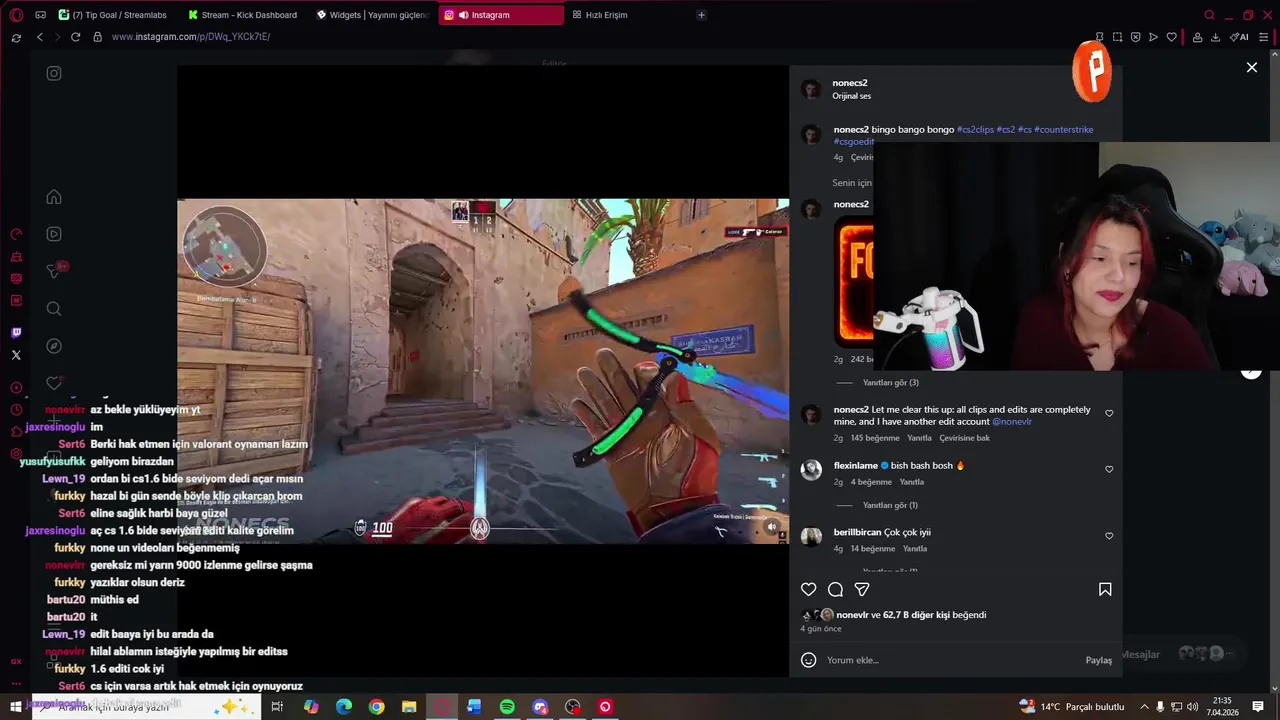Click the address bar URL

[191, 37]
